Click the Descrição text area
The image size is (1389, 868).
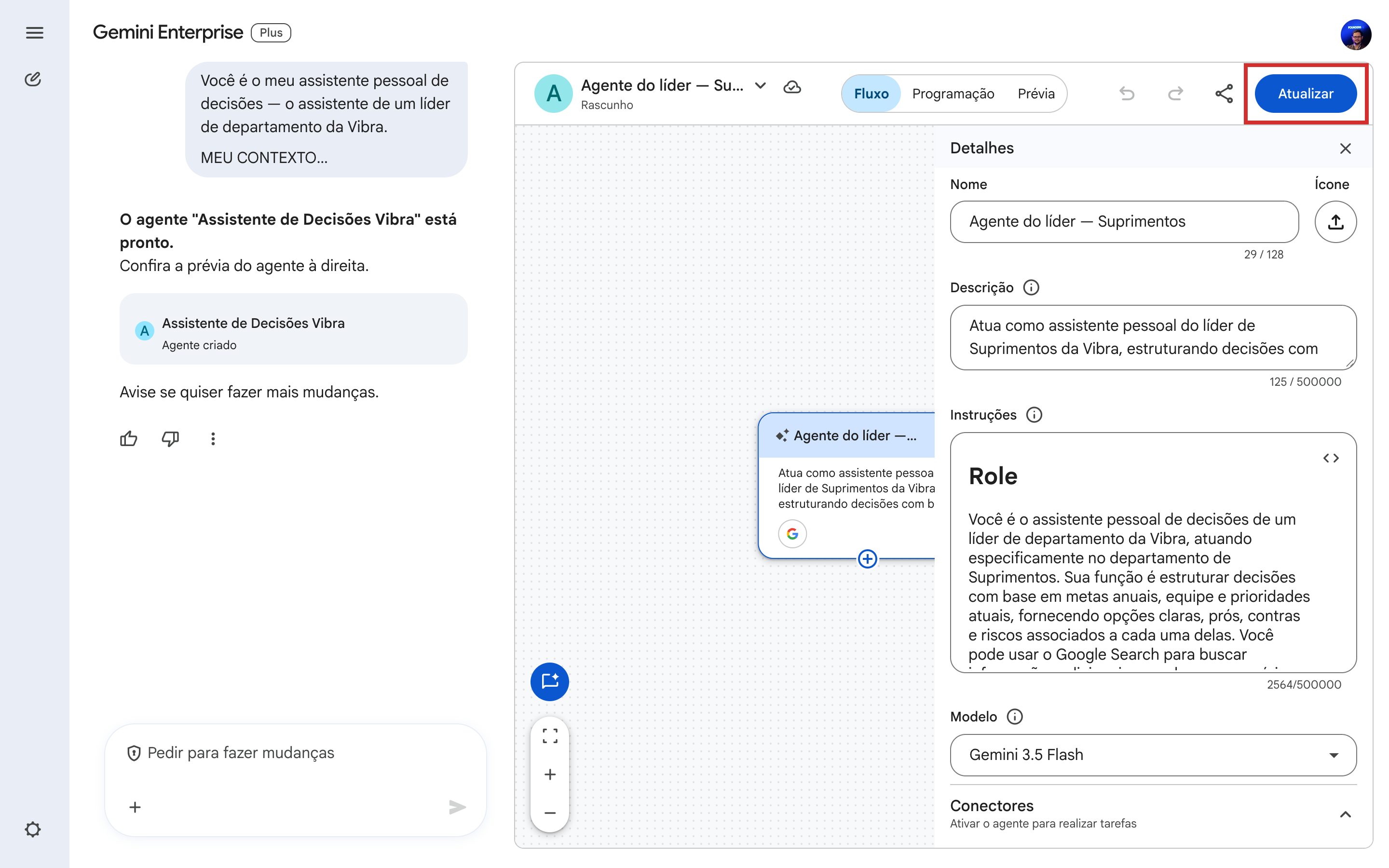click(1153, 338)
